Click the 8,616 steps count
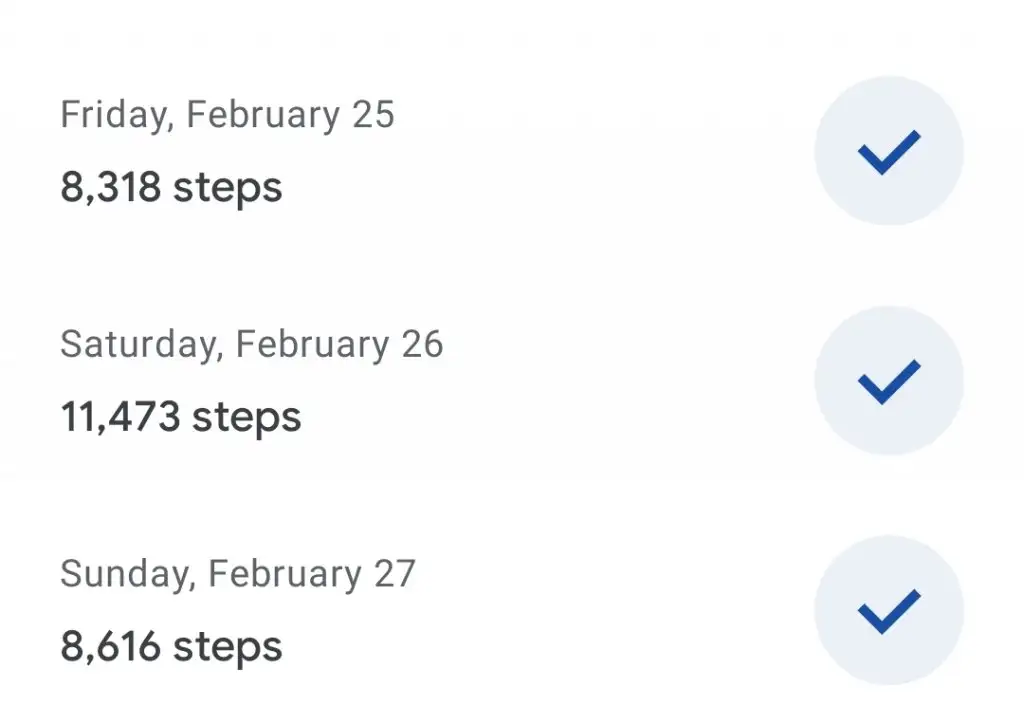Screen dimensions: 1024x725 coord(171,647)
